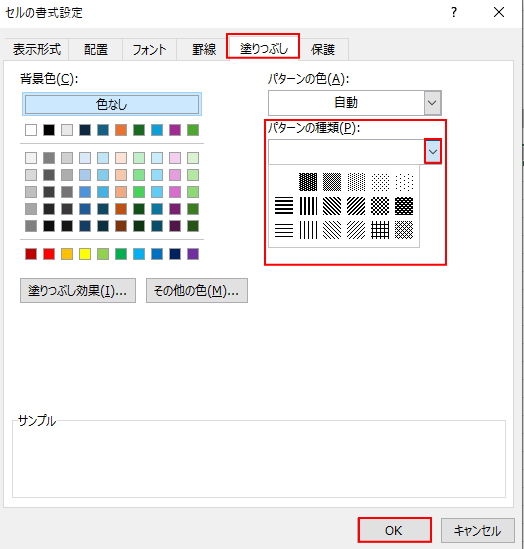524x549 pixels.
Task: Select the 6.25% gray sparse dot pattern
Action: [x=404, y=182]
